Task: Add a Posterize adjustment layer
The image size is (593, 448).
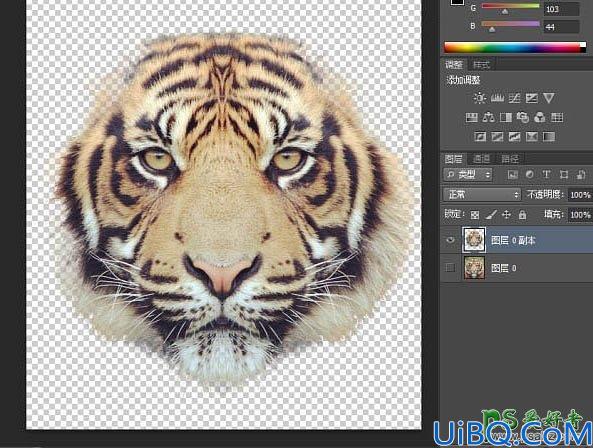Action: coord(497,136)
